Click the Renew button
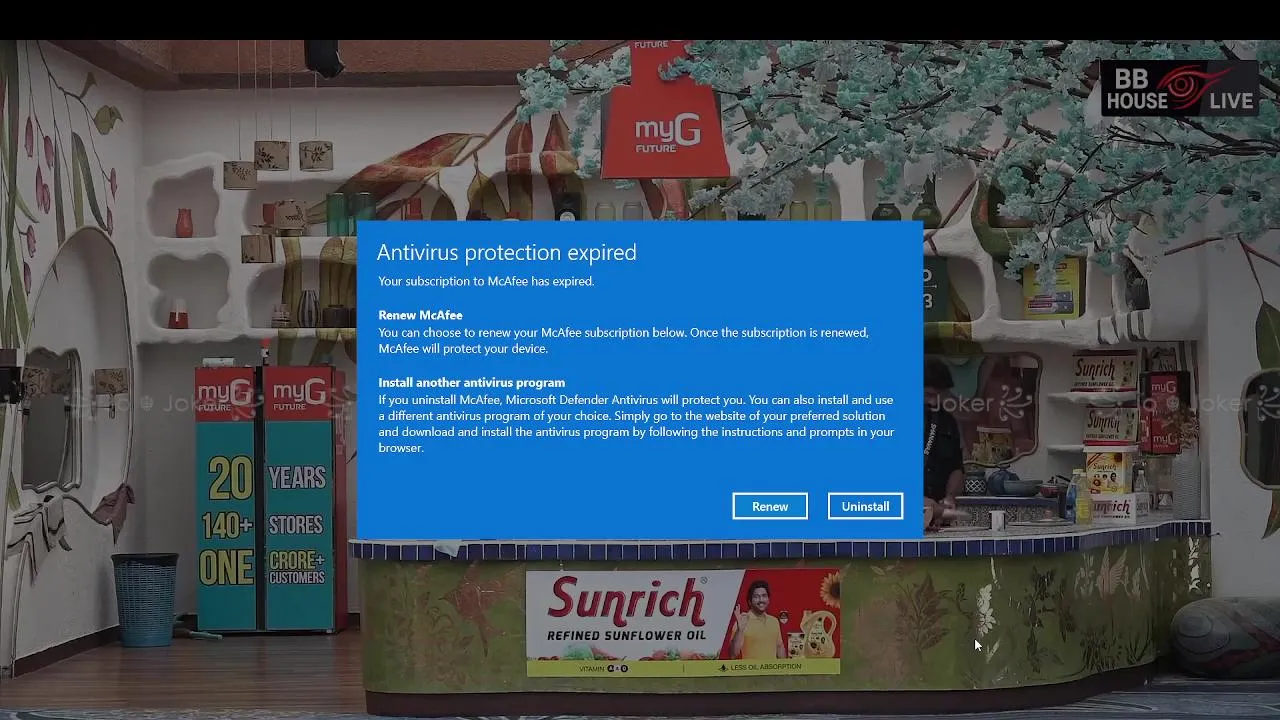Screen dimensions: 1280x720 (x=770, y=506)
